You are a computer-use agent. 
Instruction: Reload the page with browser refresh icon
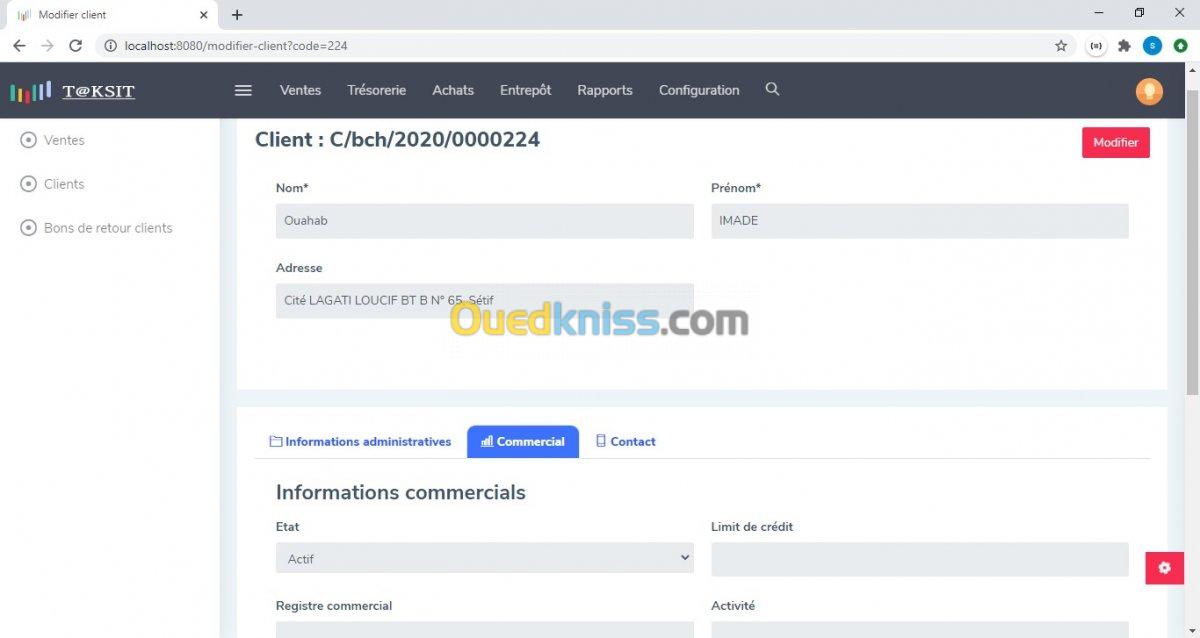coord(75,46)
